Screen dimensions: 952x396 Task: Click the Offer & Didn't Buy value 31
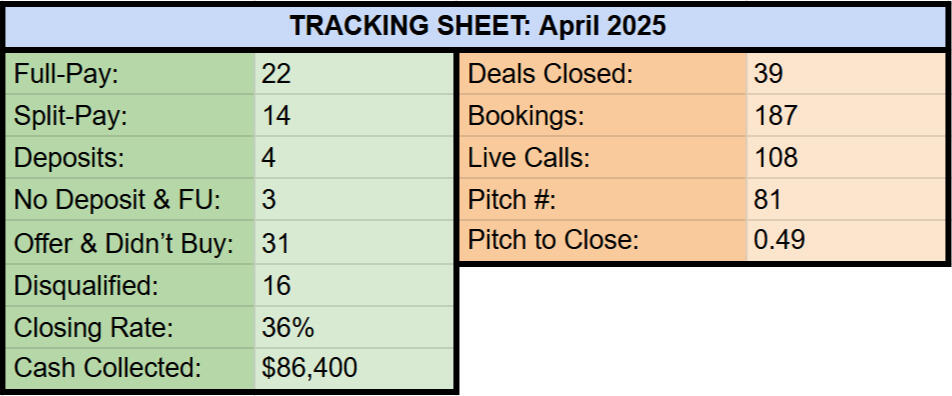(x=354, y=242)
